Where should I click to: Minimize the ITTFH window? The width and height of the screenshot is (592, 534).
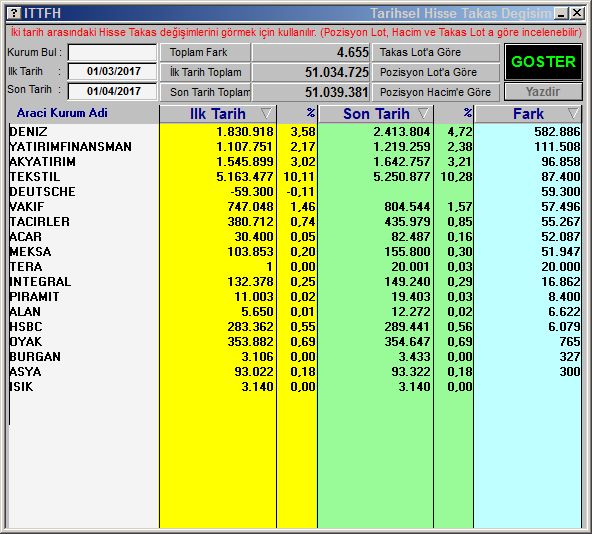pos(561,14)
